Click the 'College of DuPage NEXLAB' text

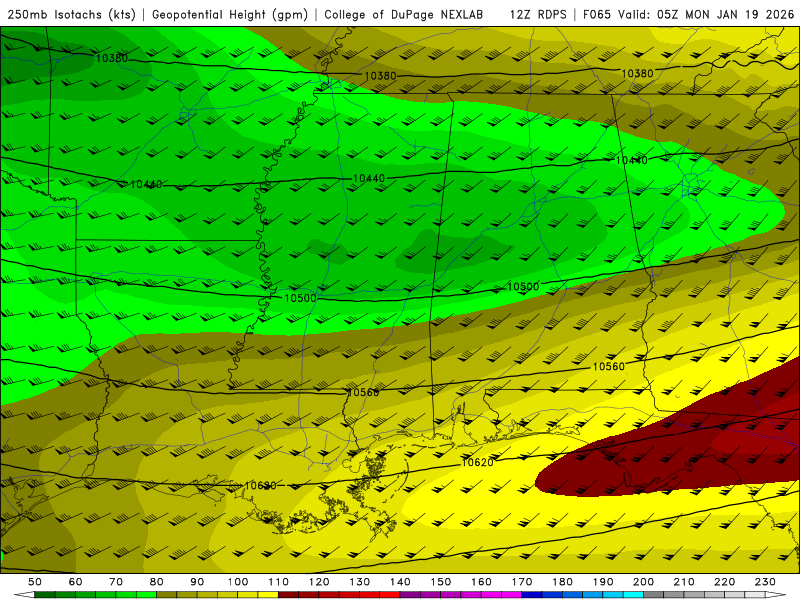click(x=404, y=15)
